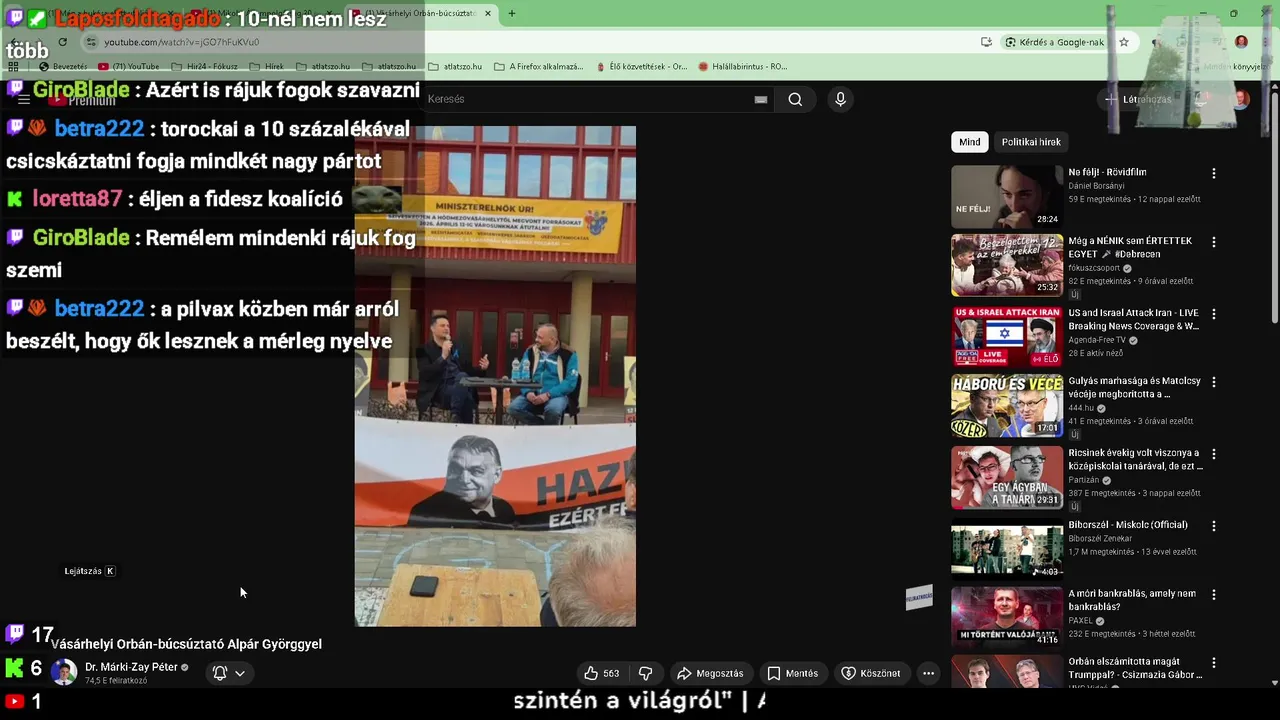Open subscription bell notification dropdown
1280x720 pixels.
click(229, 673)
